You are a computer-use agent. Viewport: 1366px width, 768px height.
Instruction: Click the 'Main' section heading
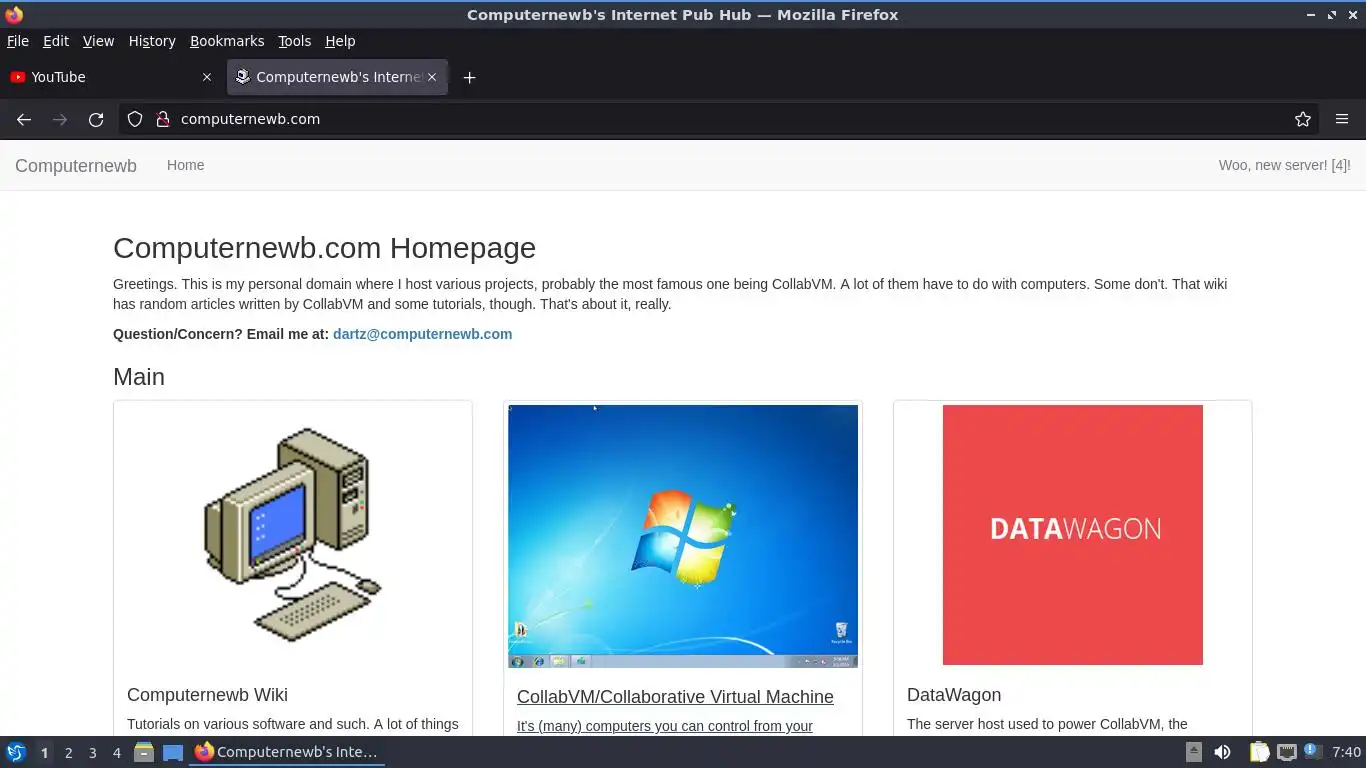[x=139, y=377]
